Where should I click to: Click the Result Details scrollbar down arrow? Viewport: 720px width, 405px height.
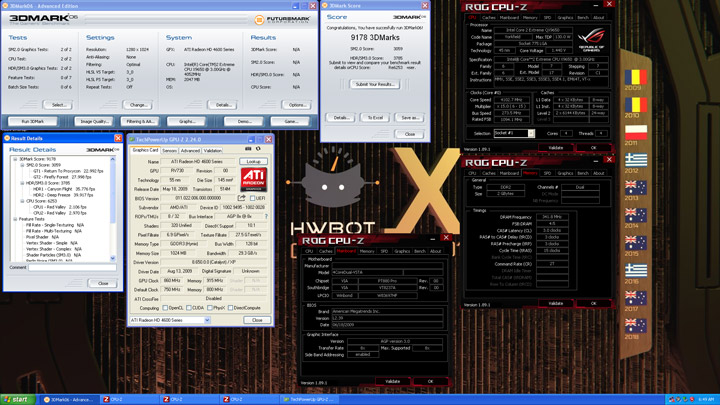112,259
